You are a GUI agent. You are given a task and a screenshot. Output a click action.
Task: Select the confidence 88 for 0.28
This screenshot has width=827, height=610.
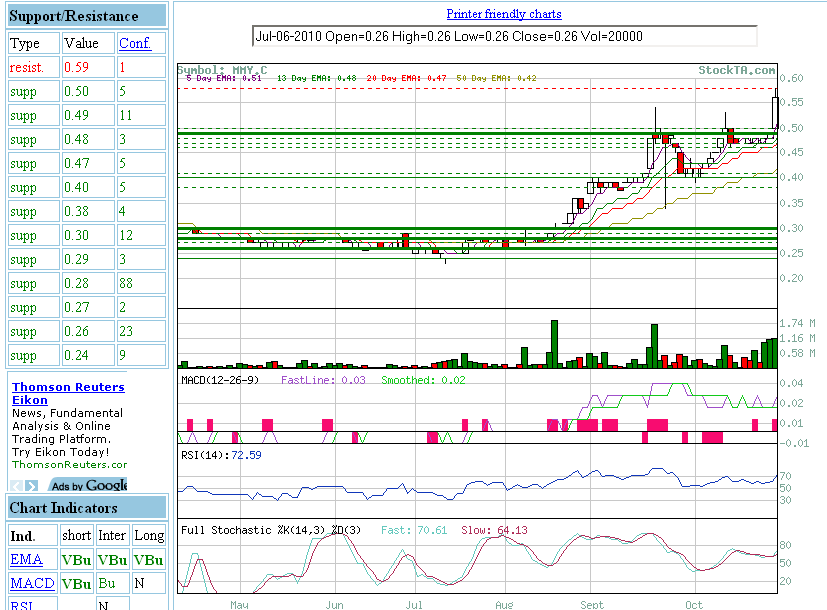point(141,283)
